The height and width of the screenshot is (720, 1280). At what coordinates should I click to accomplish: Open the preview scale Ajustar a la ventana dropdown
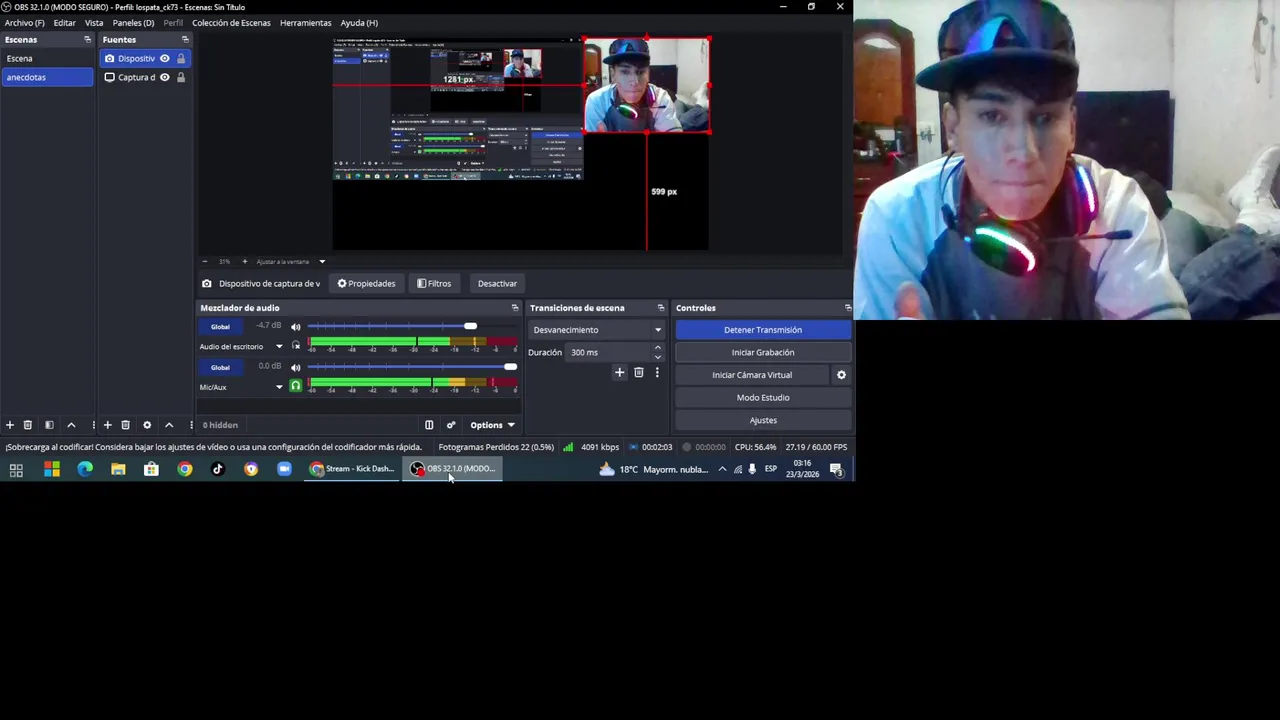[291, 262]
